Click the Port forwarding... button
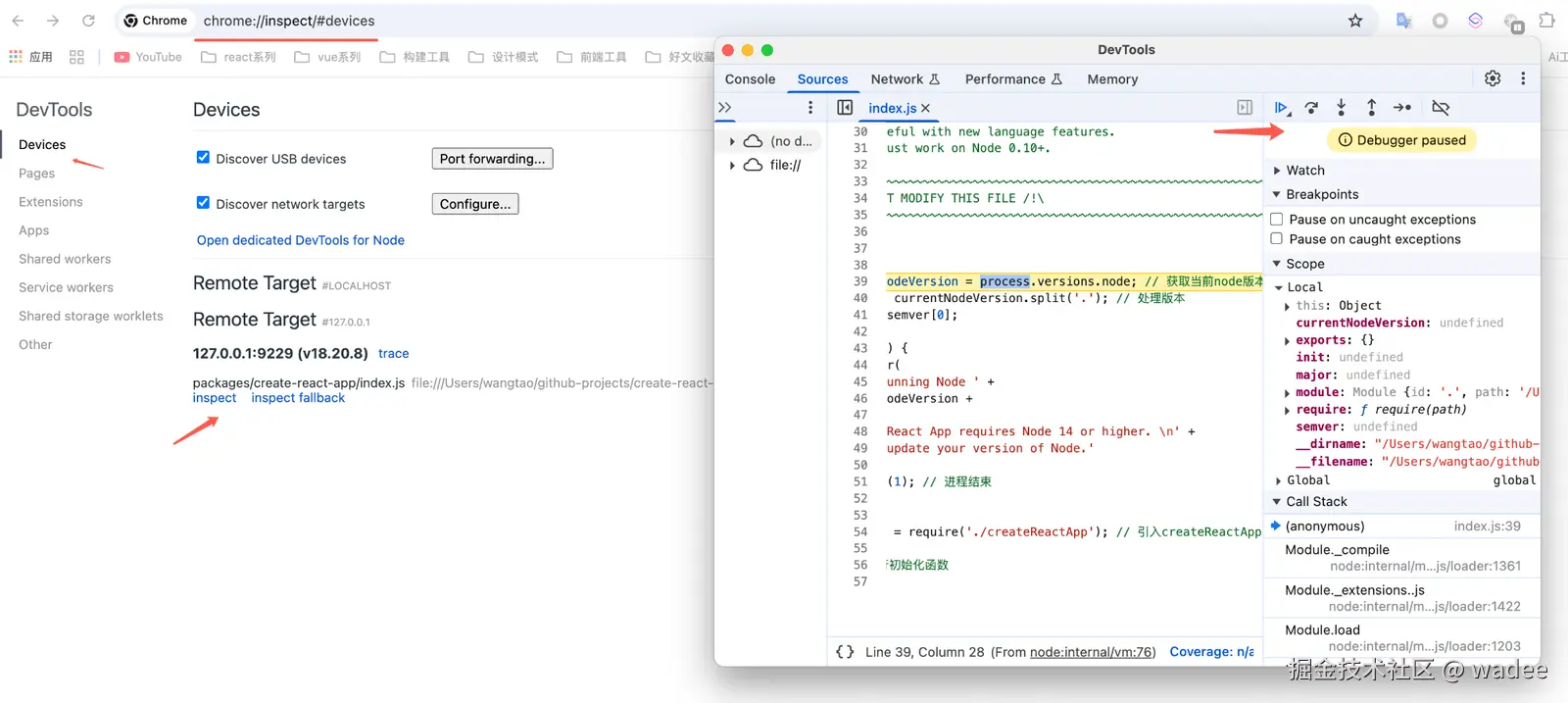 pyautogui.click(x=492, y=159)
